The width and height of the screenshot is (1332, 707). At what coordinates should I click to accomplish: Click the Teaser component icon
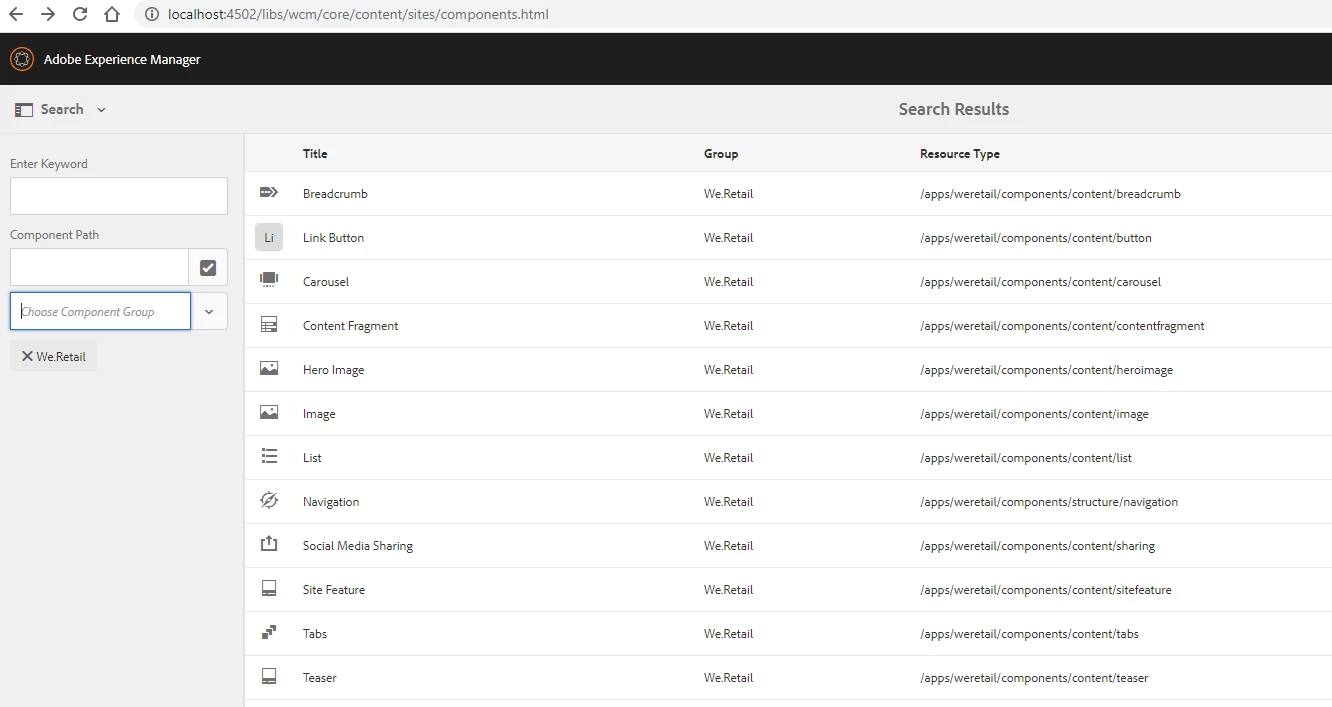click(x=269, y=677)
